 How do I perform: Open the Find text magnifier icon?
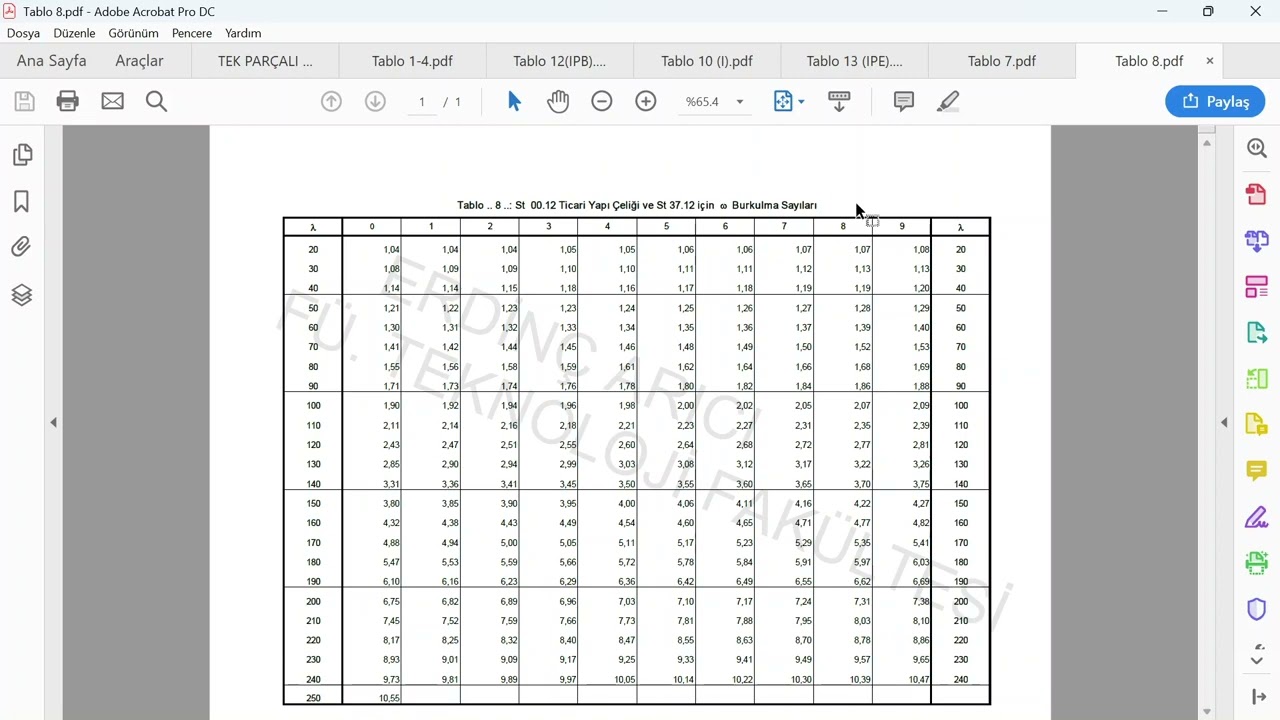pos(157,101)
